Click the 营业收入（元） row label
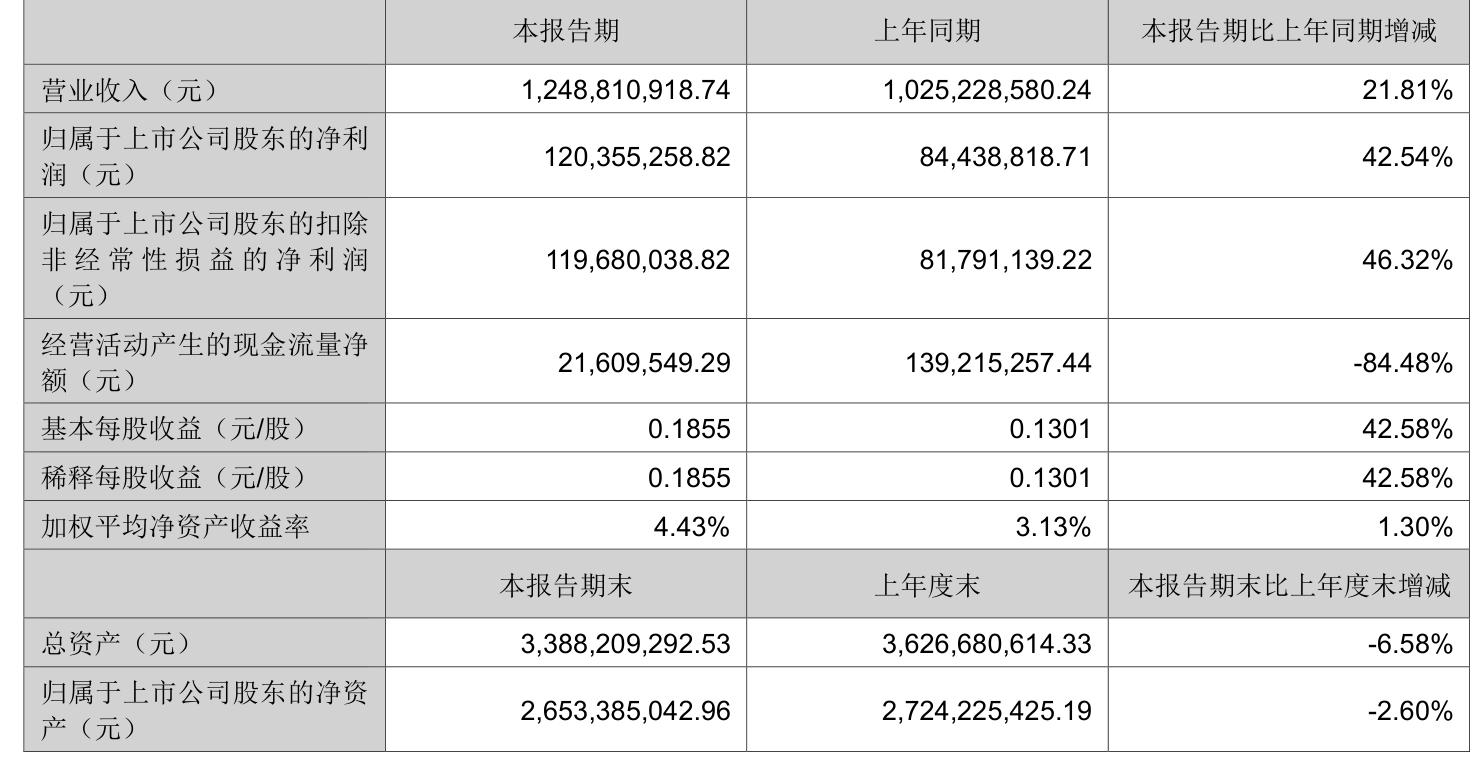1479x760 pixels. (128, 91)
